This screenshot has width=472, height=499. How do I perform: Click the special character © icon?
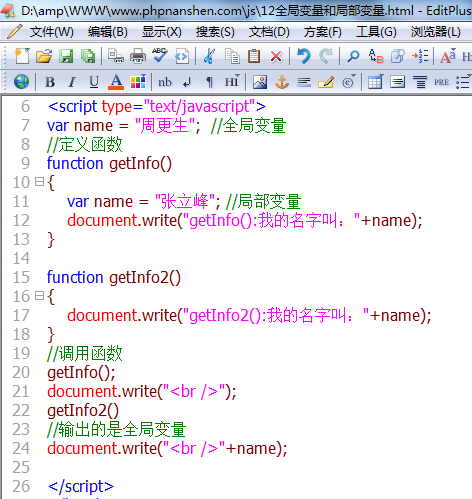(x=348, y=82)
